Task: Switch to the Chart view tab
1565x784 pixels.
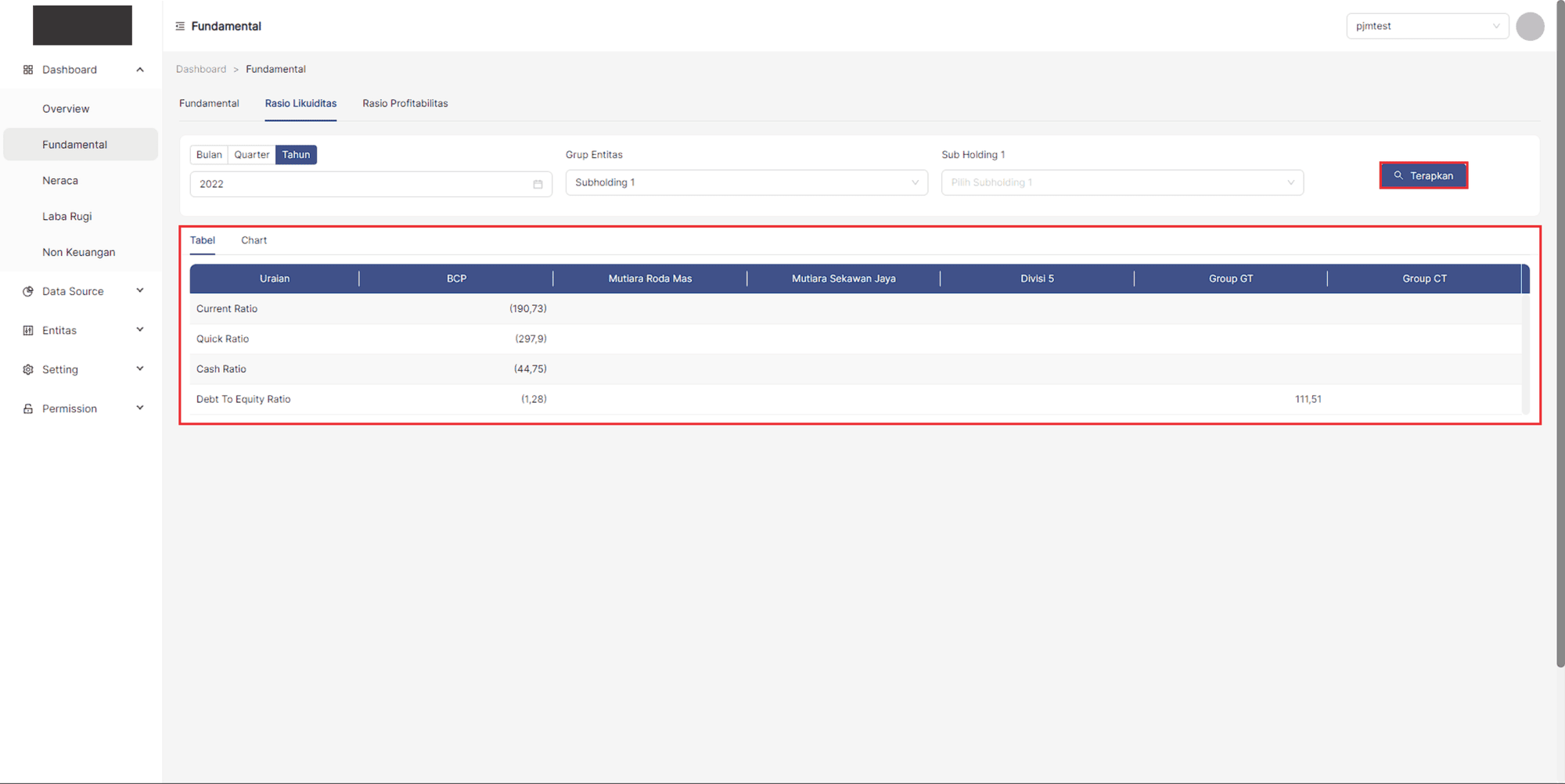Action: click(254, 240)
